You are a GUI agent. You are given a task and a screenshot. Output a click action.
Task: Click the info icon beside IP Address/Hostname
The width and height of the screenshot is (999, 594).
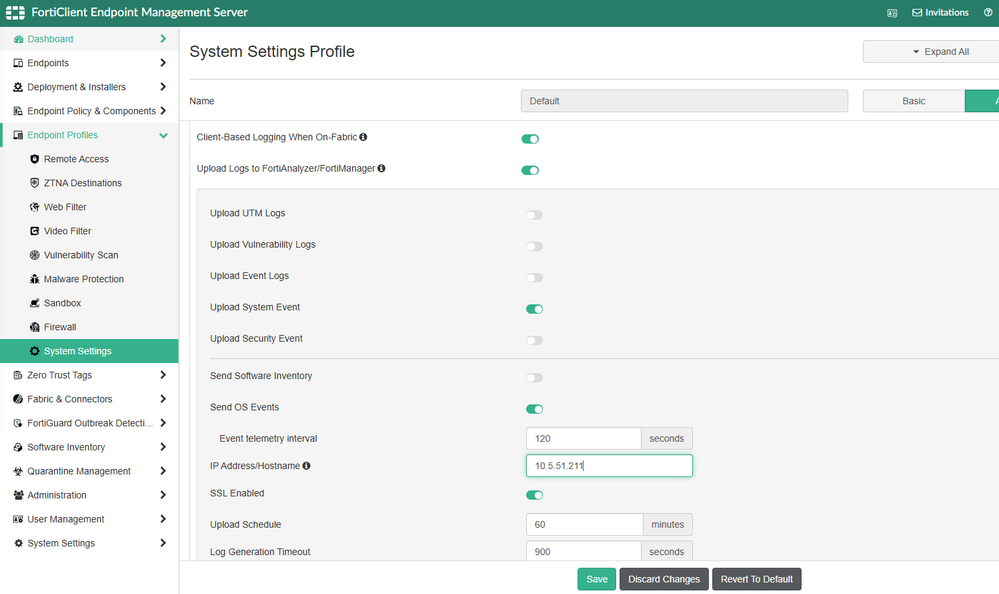pyautogui.click(x=306, y=466)
